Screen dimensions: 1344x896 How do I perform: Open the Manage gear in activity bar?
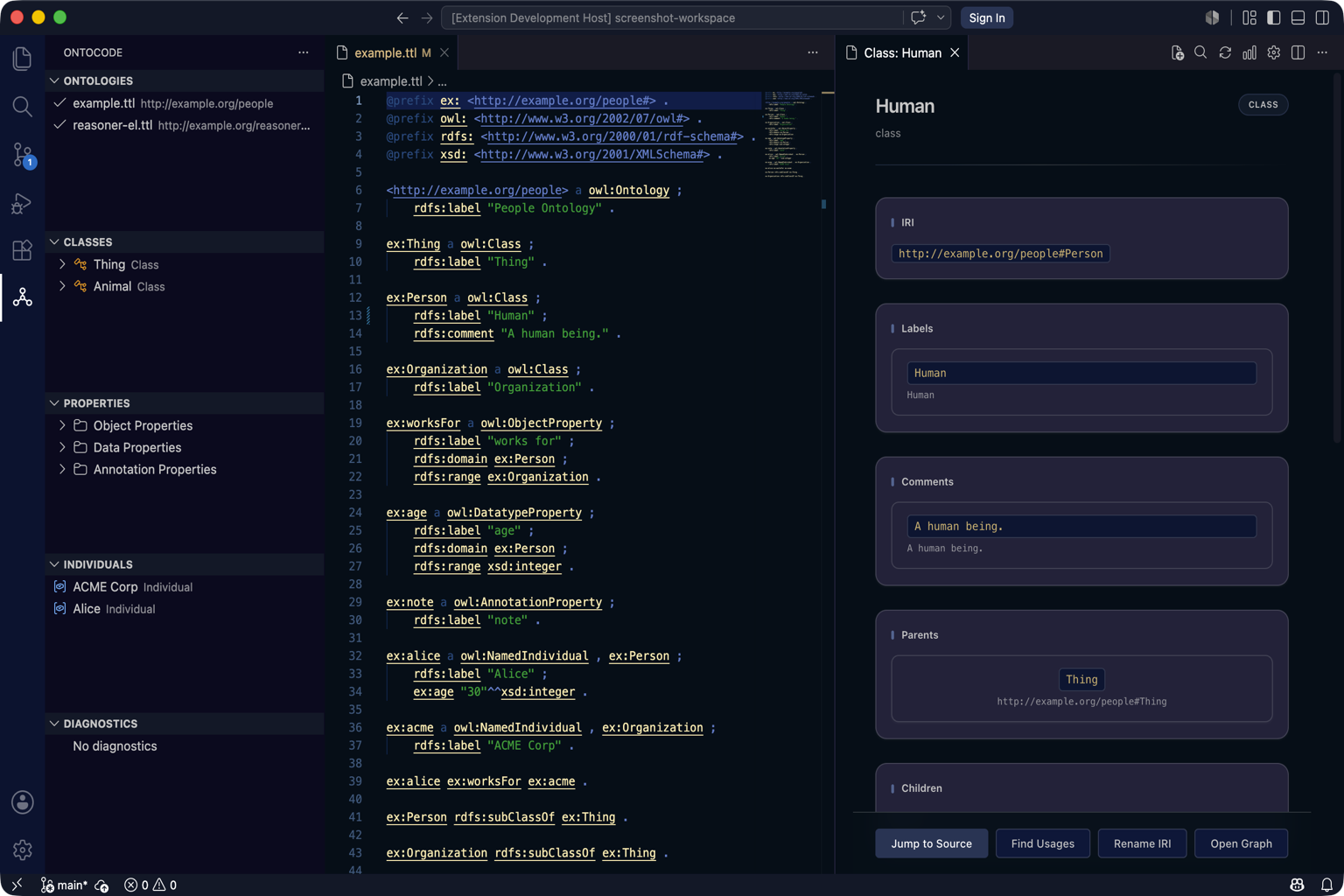point(23,850)
